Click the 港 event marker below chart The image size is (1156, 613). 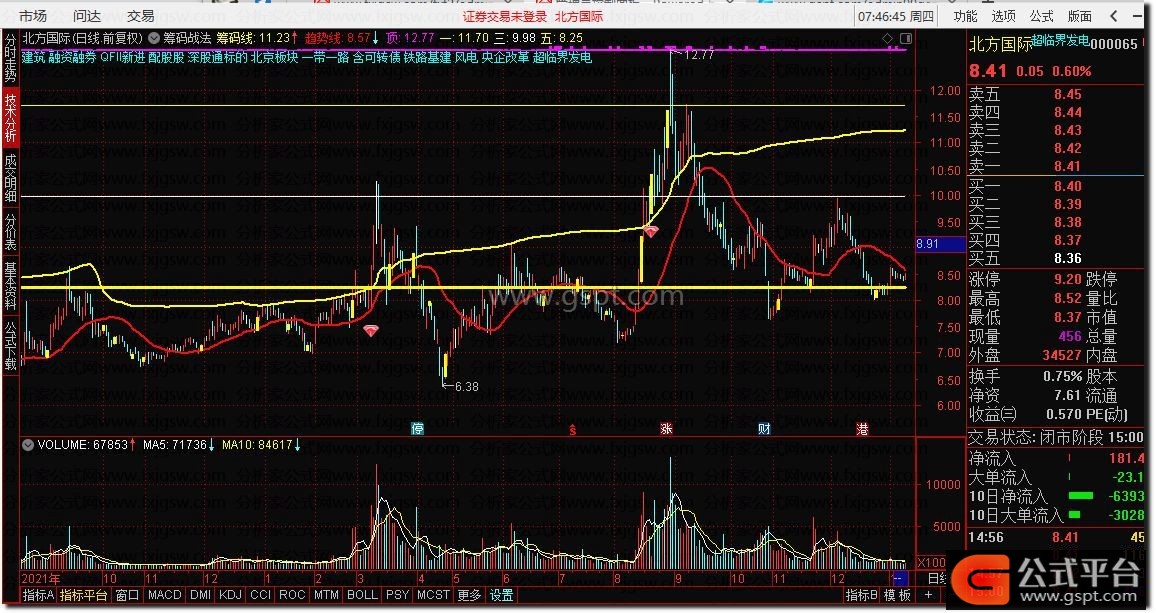coord(862,429)
